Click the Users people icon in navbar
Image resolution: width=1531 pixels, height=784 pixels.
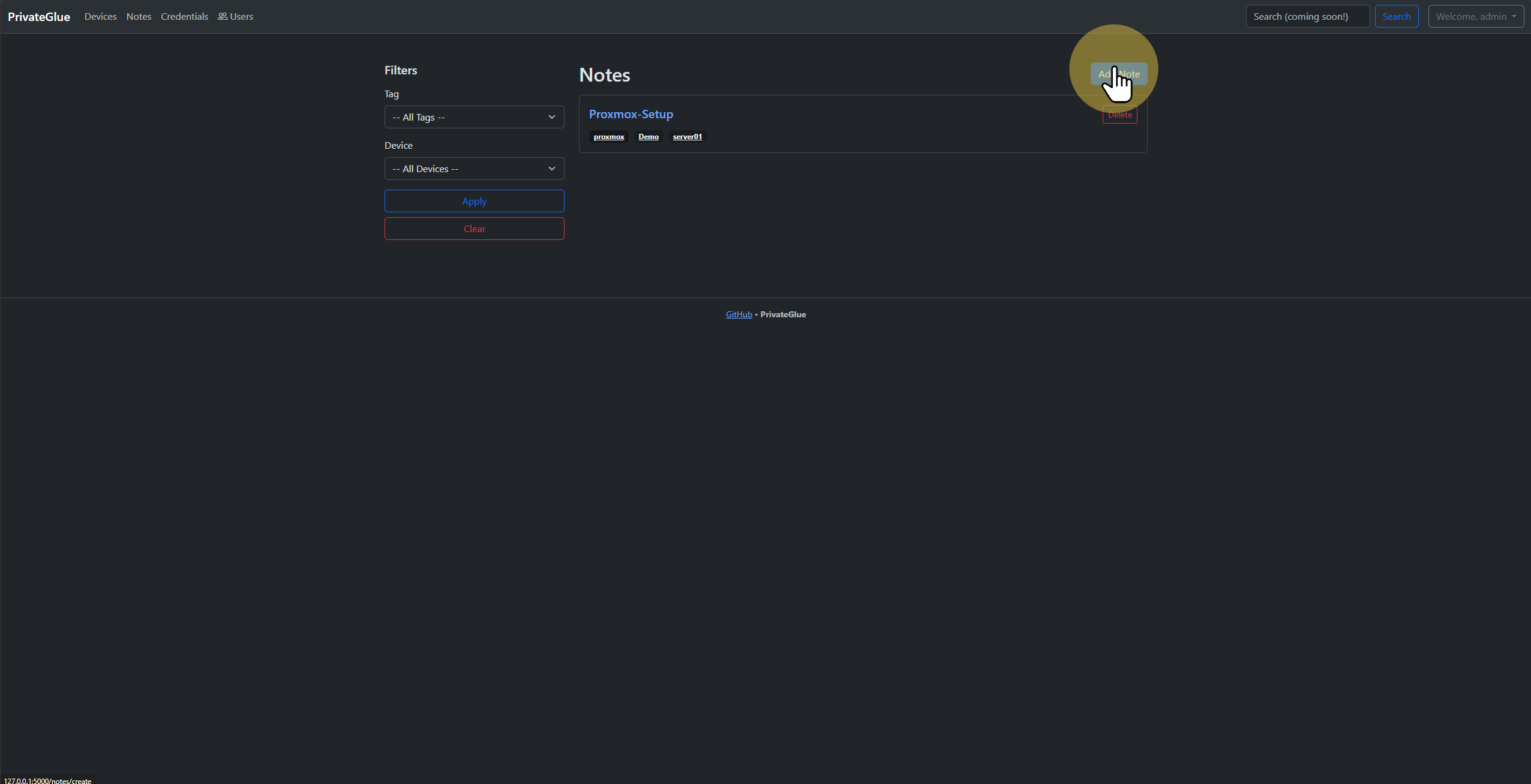click(x=223, y=17)
